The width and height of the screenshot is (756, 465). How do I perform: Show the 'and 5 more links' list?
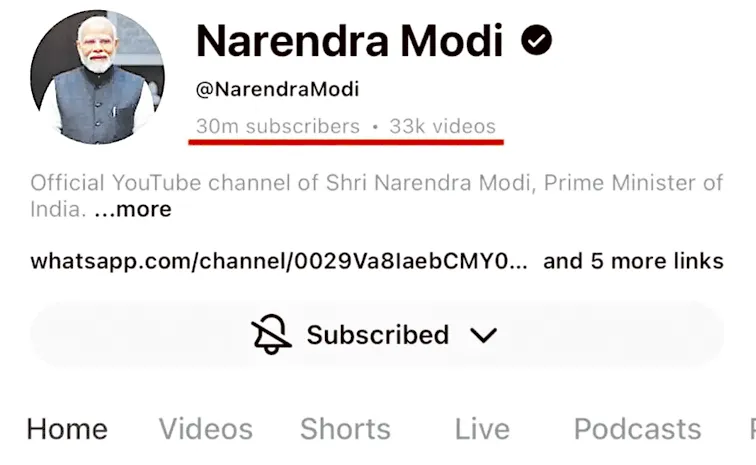(x=633, y=261)
